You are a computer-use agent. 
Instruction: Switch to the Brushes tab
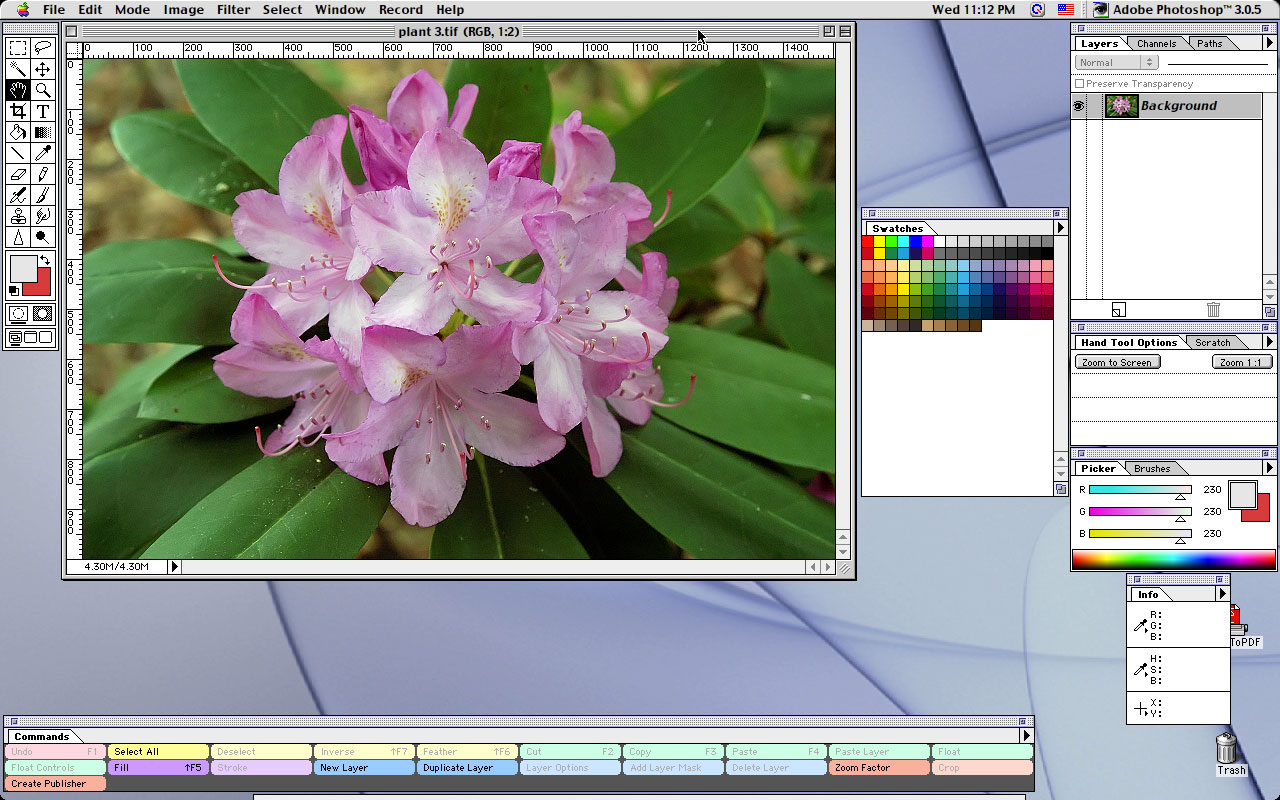pos(1152,468)
